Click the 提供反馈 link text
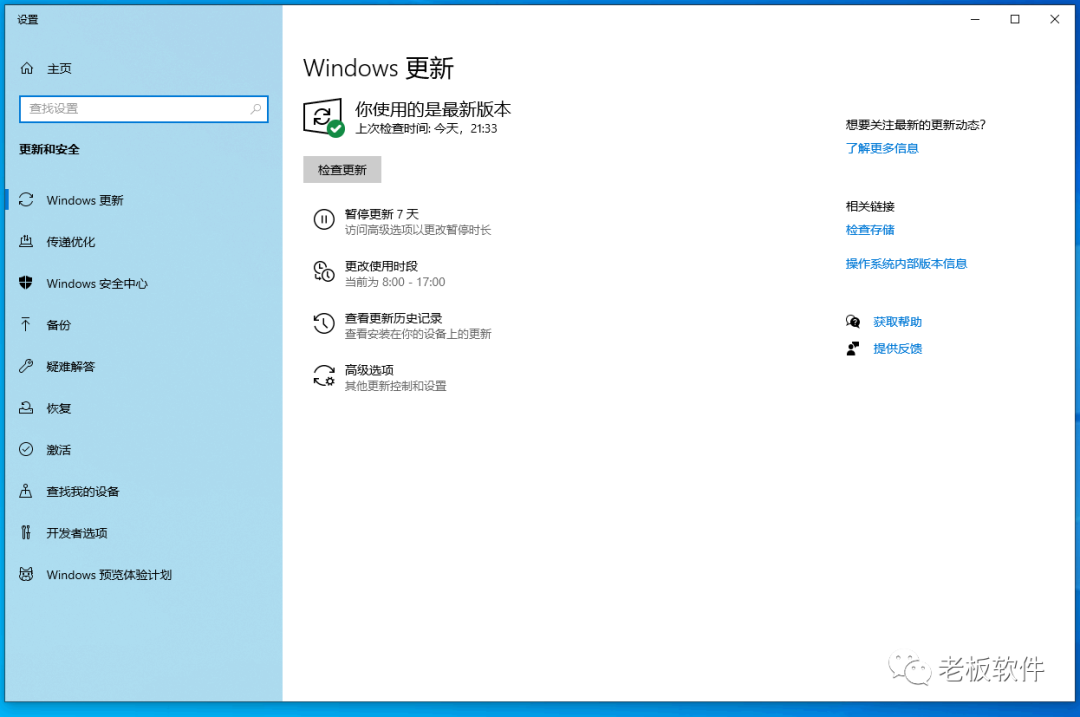The height and width of the screenshot is (717, 1080). pyautogui.click(x=897, y=349)
